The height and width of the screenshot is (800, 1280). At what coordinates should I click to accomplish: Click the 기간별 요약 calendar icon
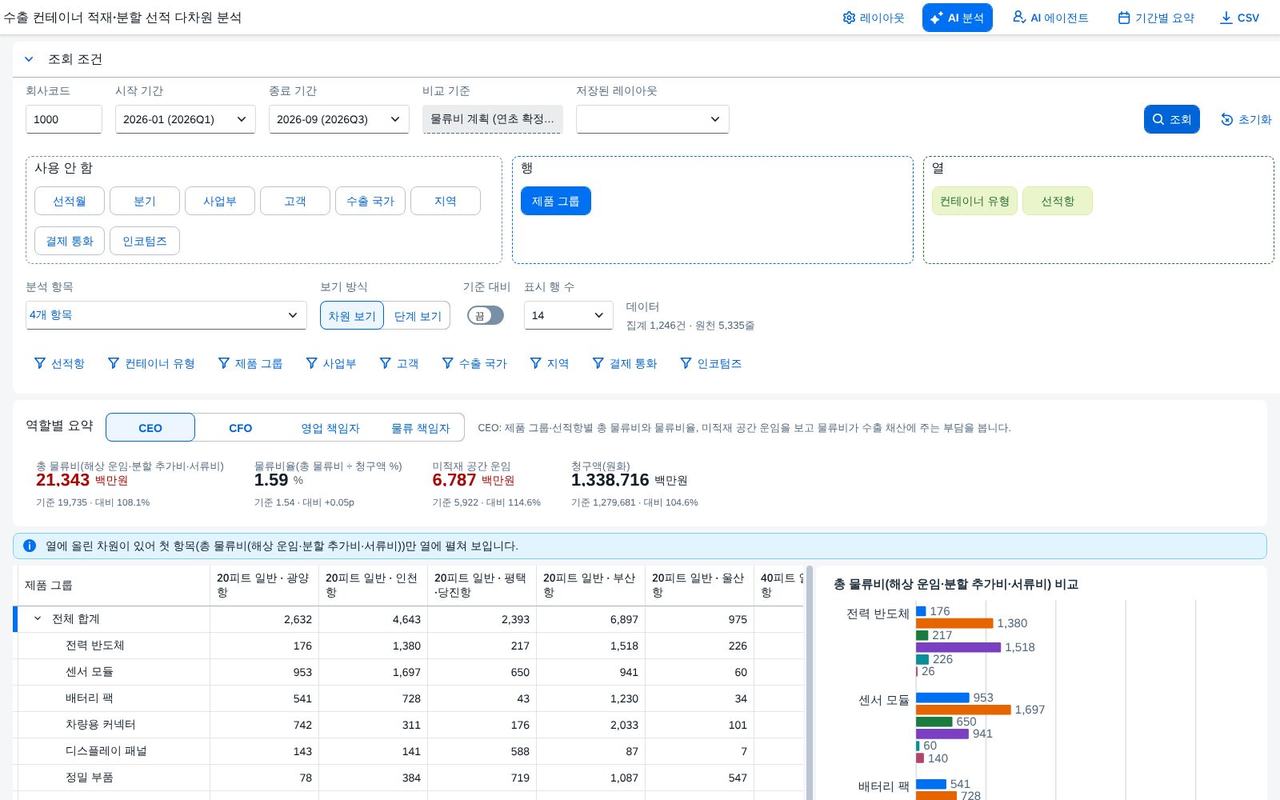point(1124,18)
